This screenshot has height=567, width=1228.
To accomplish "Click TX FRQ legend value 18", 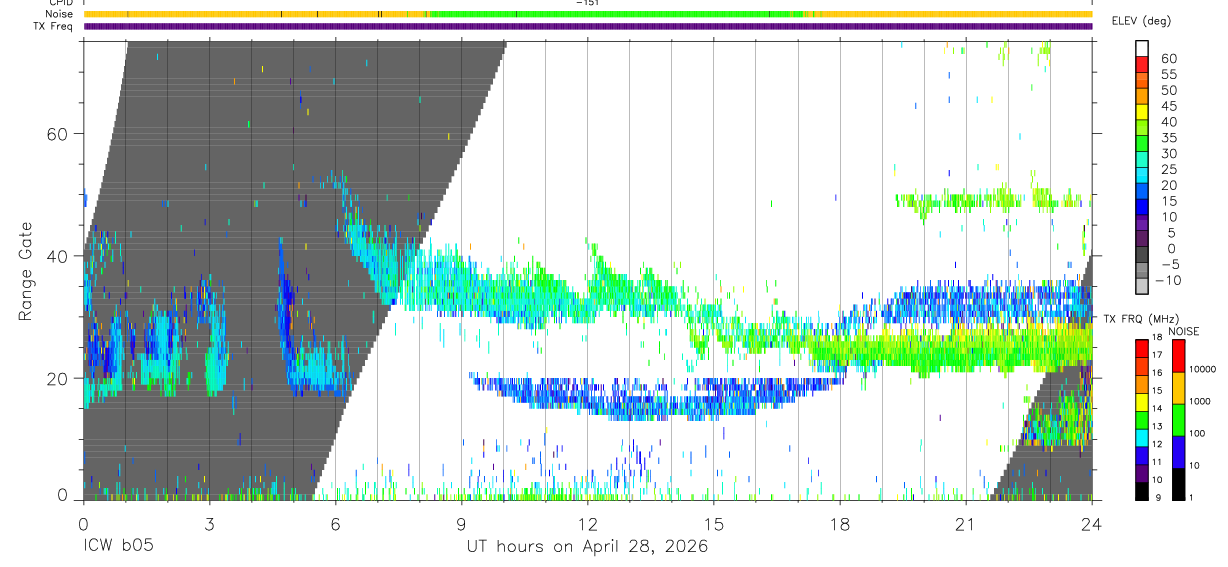I will (1157, 337).
